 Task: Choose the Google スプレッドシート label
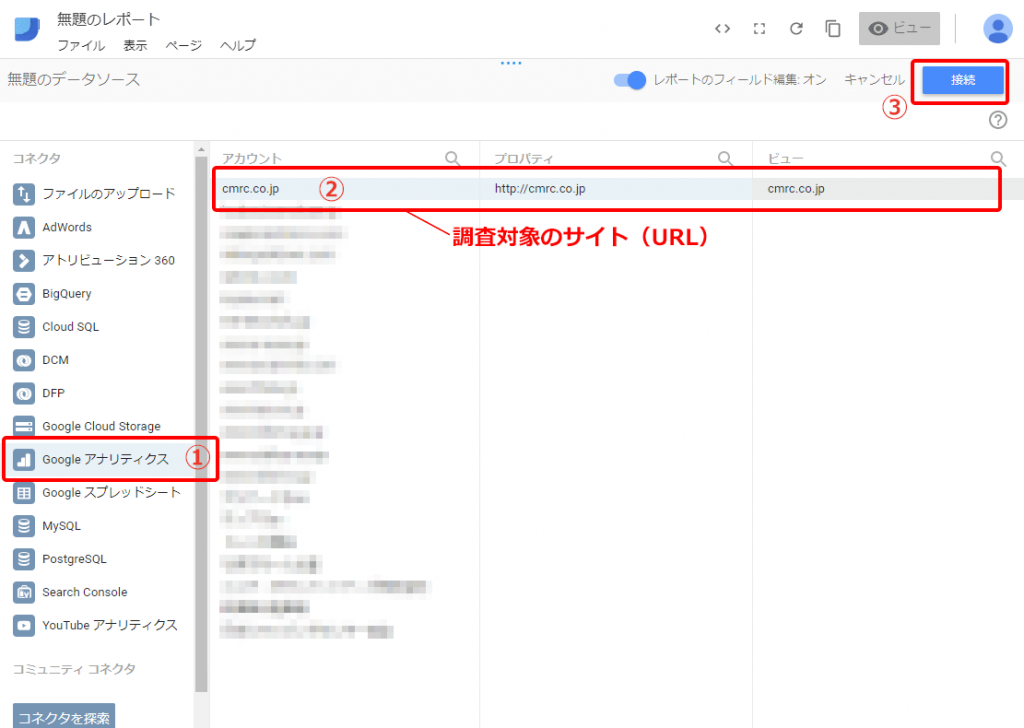click(x=111, y=493)
